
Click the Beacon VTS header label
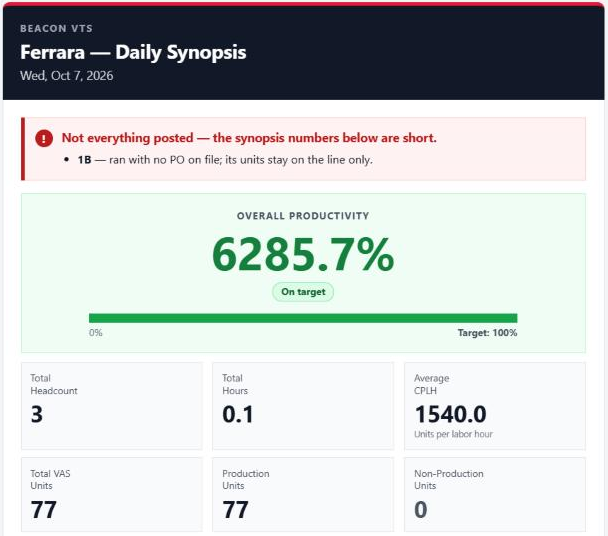pos(57,29)
